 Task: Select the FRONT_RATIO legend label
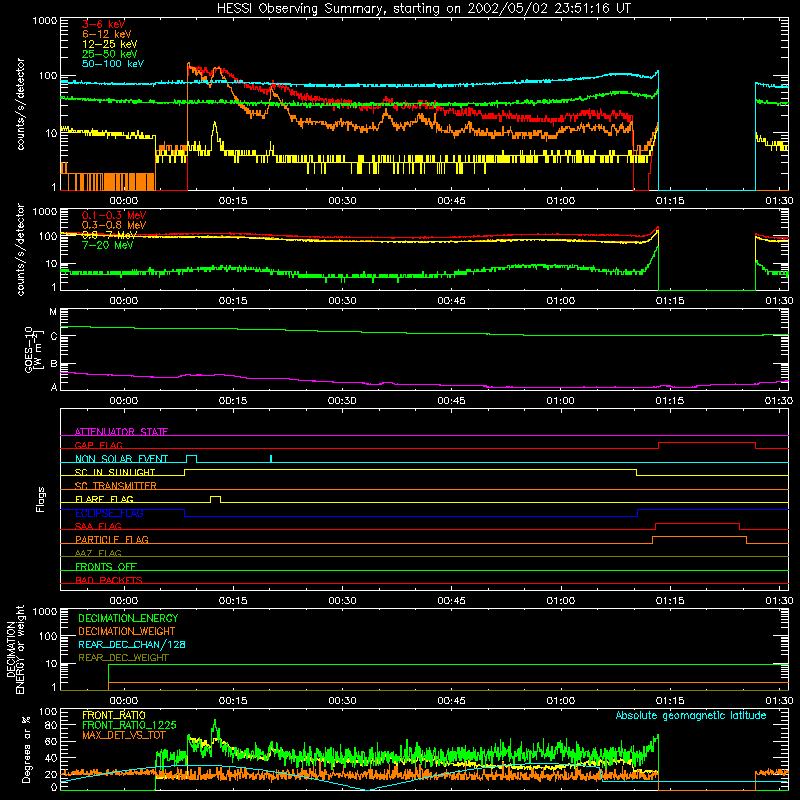pos(114,715)
